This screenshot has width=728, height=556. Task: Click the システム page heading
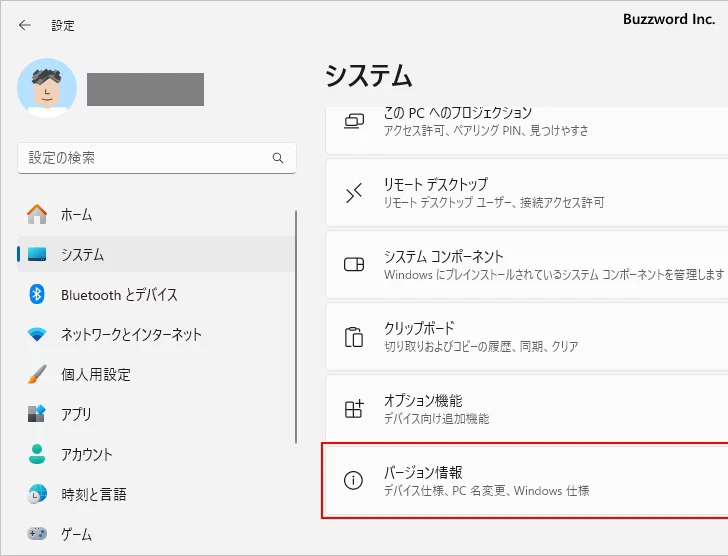tap(369, 76)
